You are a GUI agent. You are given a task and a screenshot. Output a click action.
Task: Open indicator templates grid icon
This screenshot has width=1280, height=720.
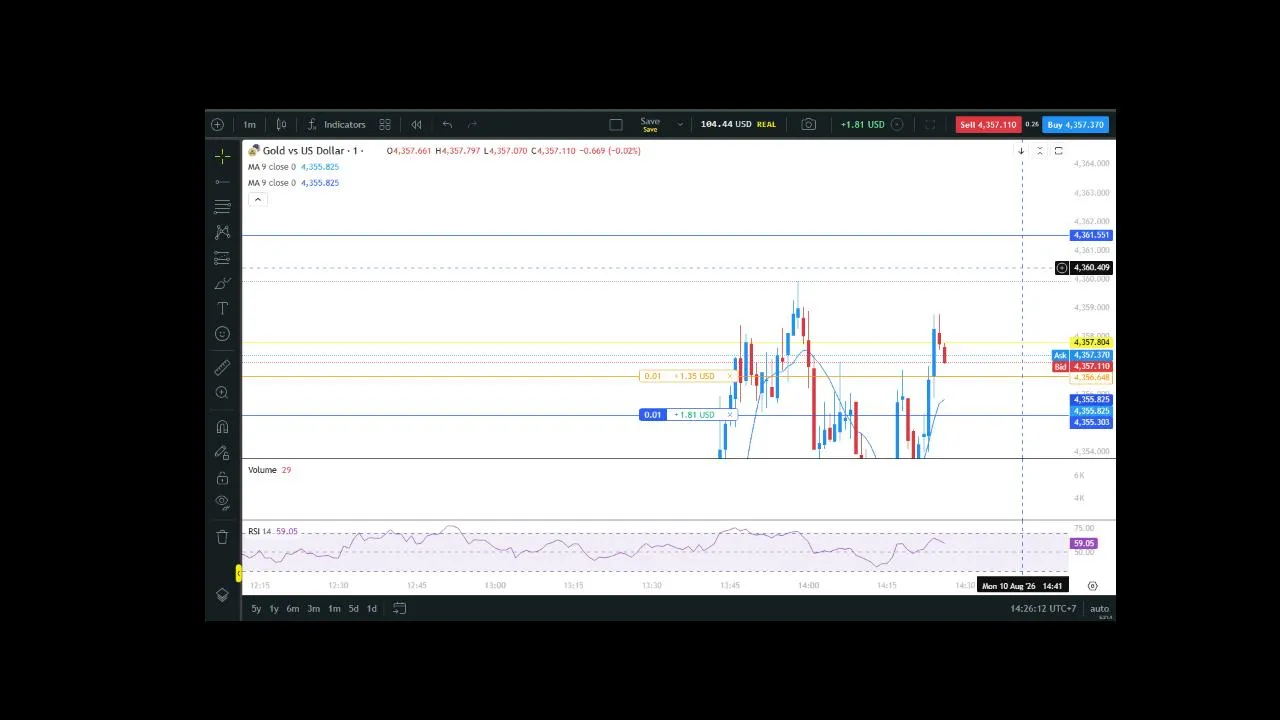click(x=385, y=125)
